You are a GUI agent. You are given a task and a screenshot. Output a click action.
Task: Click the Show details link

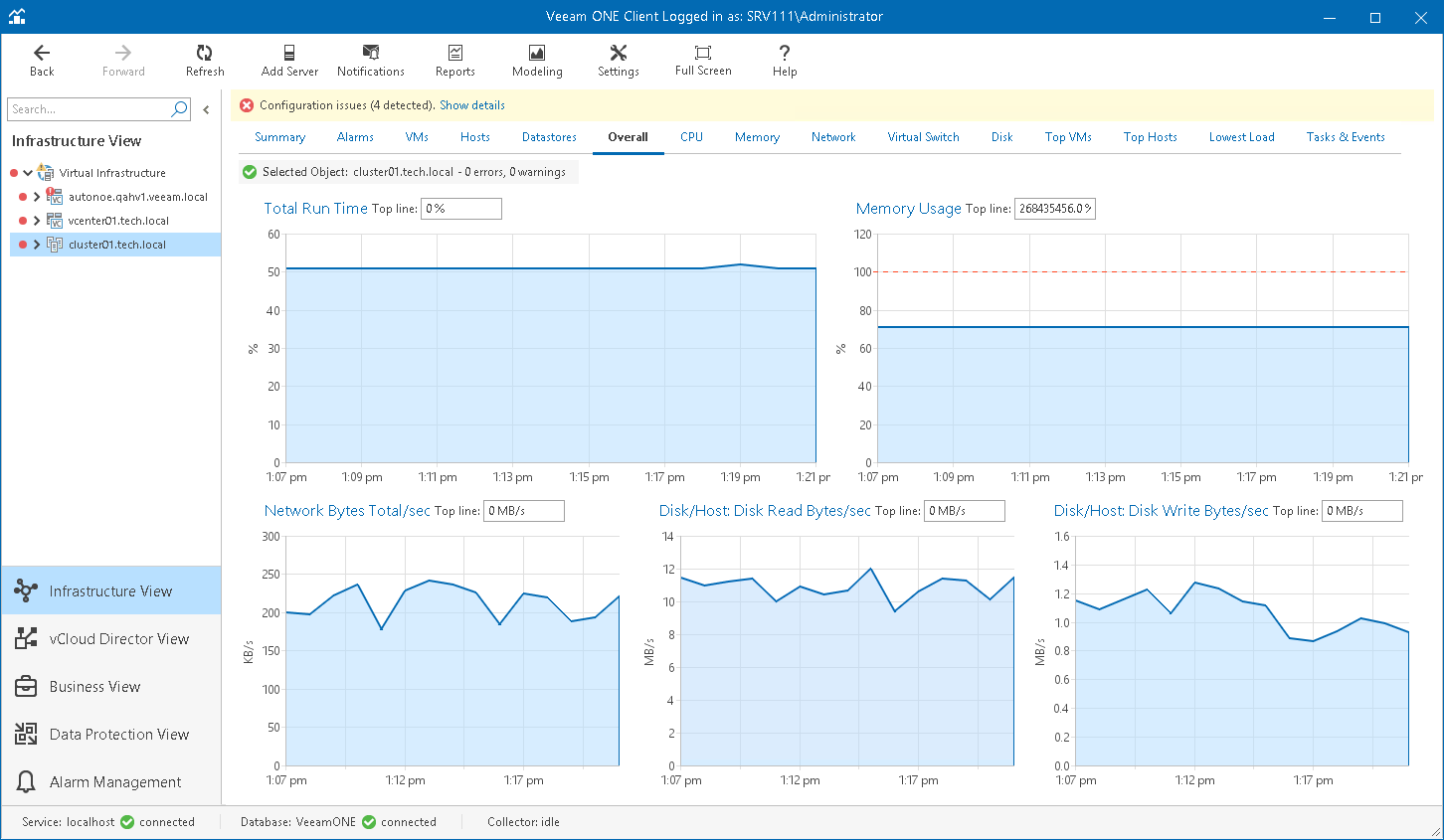point(472,105)
